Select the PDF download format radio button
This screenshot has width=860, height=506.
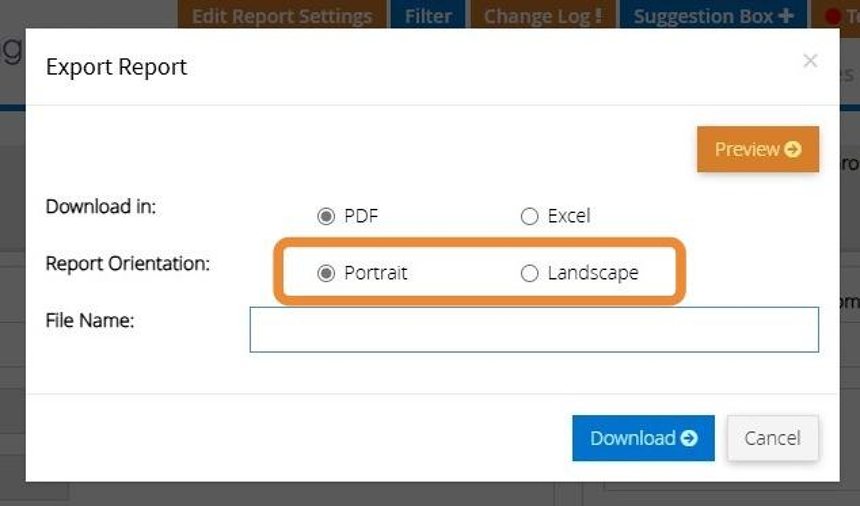click(x=325, y=216)
